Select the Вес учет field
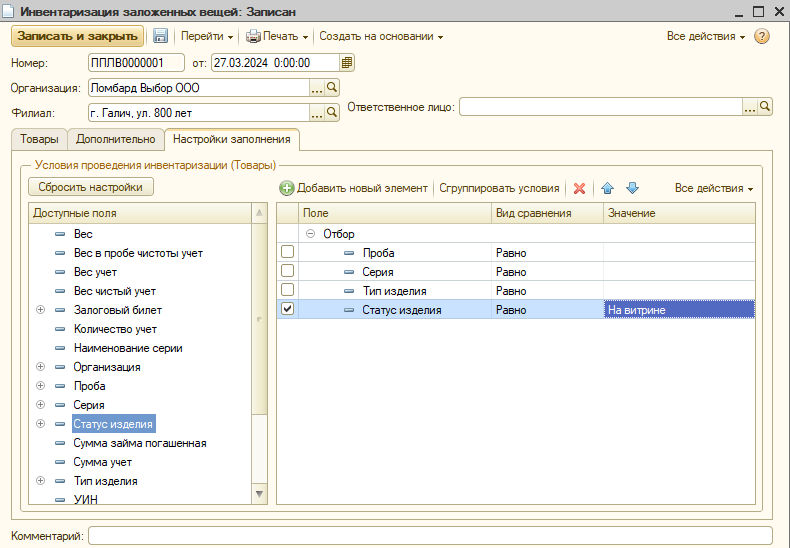This screenshot has height=548, width=790. point(95,272)
